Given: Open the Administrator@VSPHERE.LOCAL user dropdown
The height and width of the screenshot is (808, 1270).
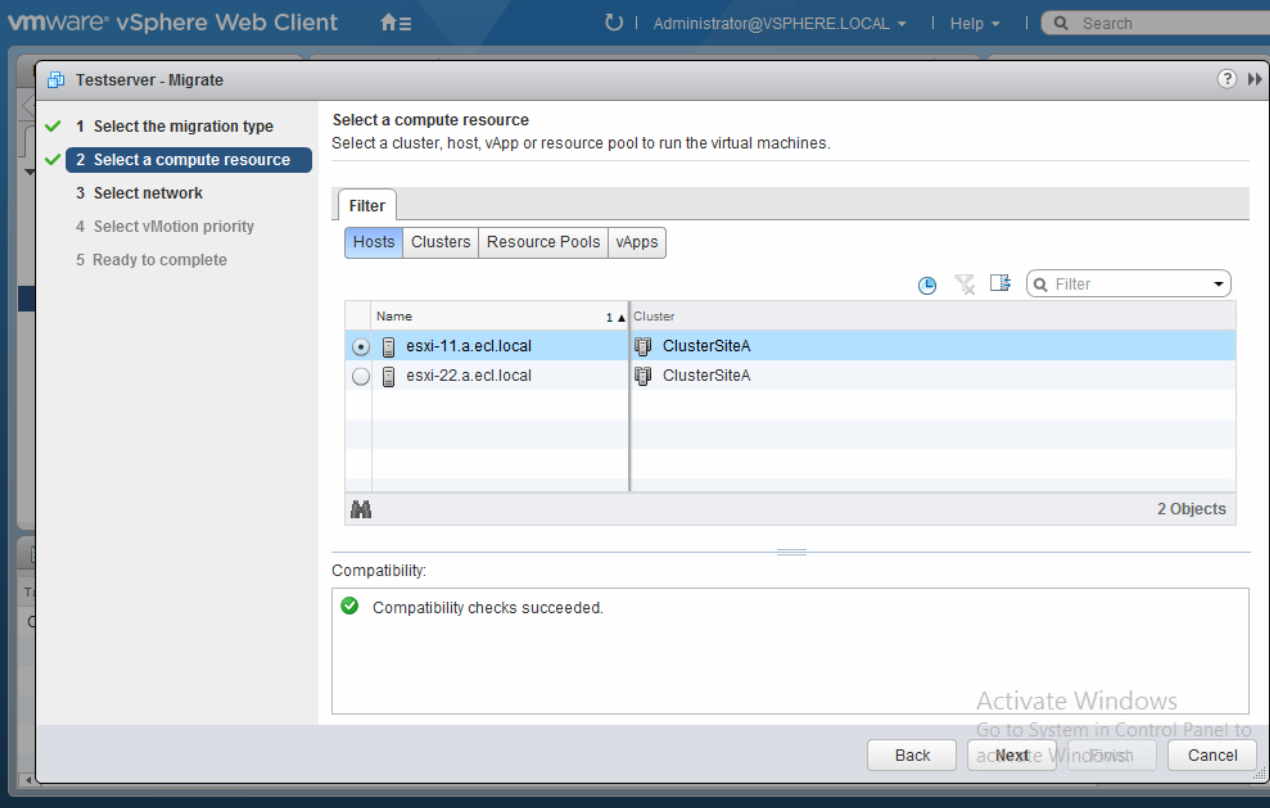Looking at the screenshot, I should click(780, 23).
